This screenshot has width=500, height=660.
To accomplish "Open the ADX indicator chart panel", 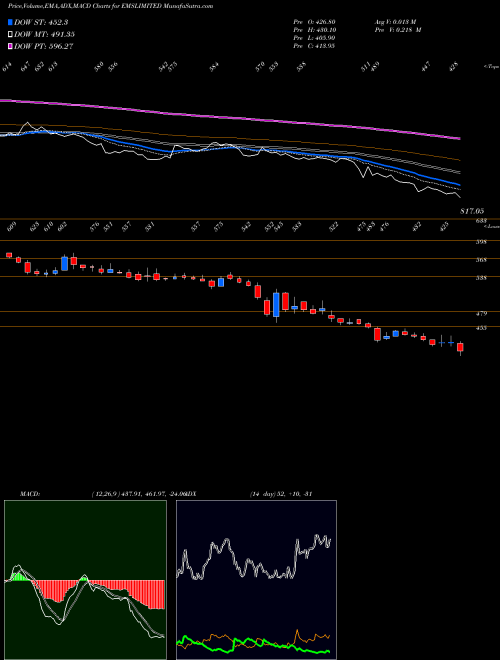I will [x=256, y=580].
